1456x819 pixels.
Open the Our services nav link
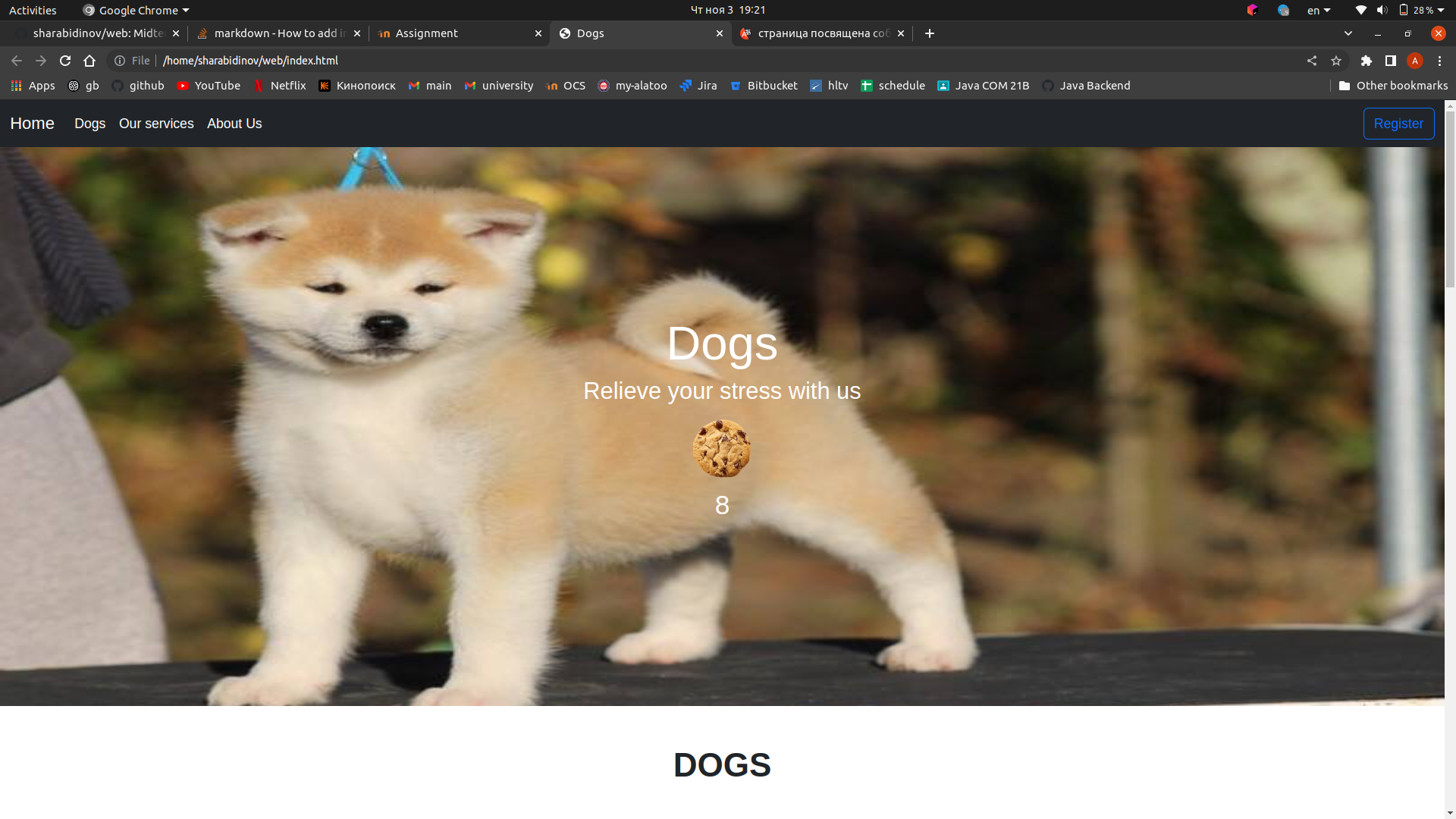(x=156, y=124)
